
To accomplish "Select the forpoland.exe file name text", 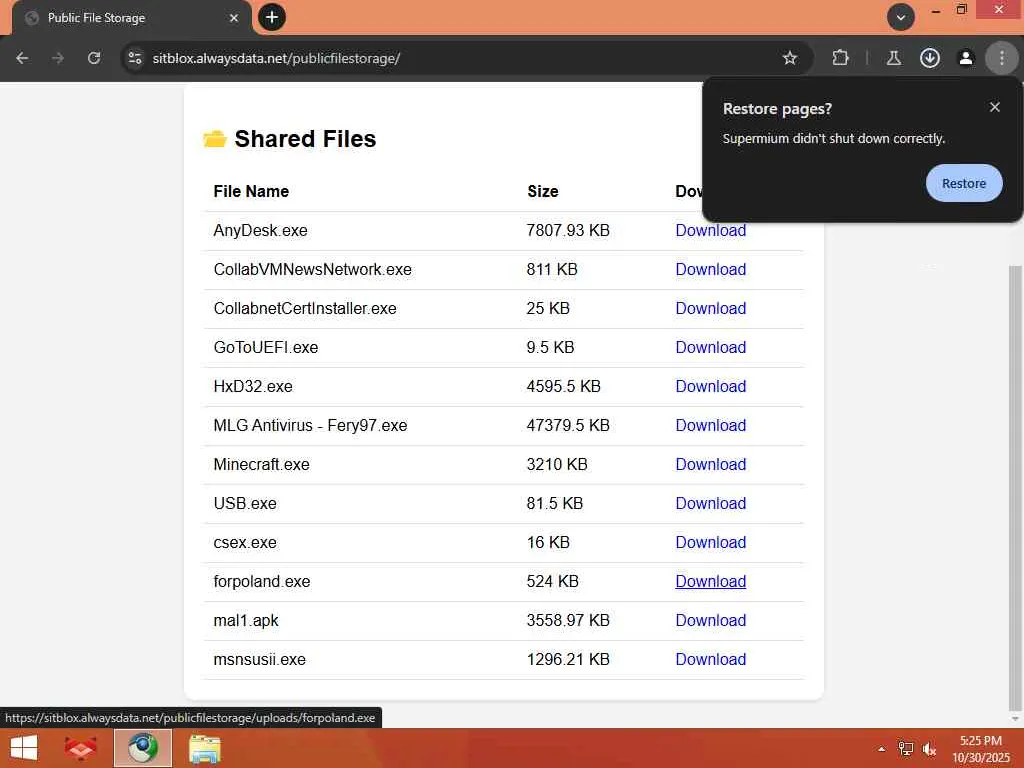I will (262, 582).
